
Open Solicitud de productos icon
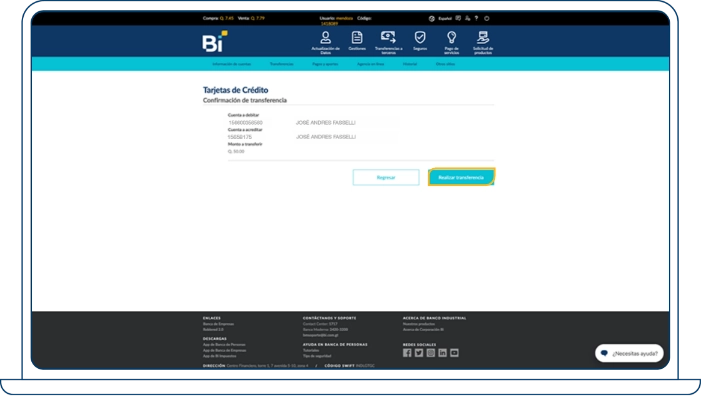483,42
